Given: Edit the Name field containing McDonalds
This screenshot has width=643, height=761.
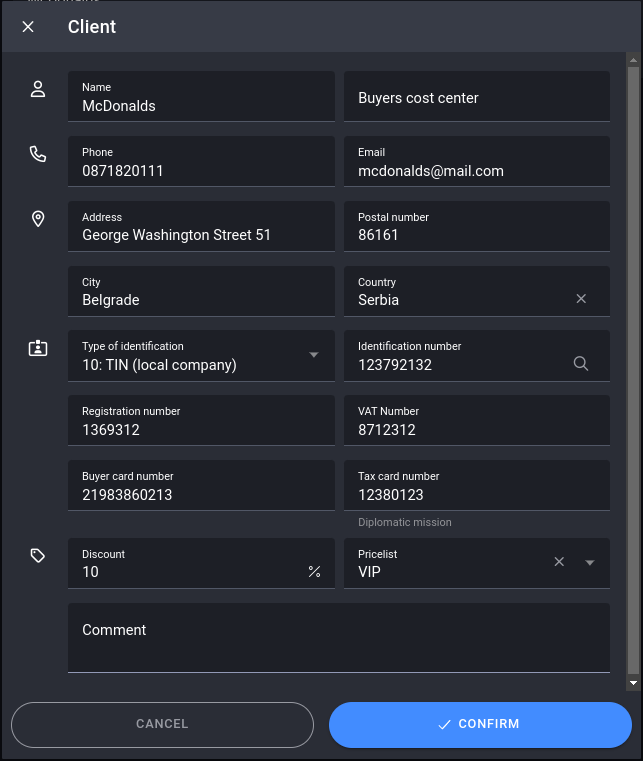Looking at the screenshot, I should point(201,96).
